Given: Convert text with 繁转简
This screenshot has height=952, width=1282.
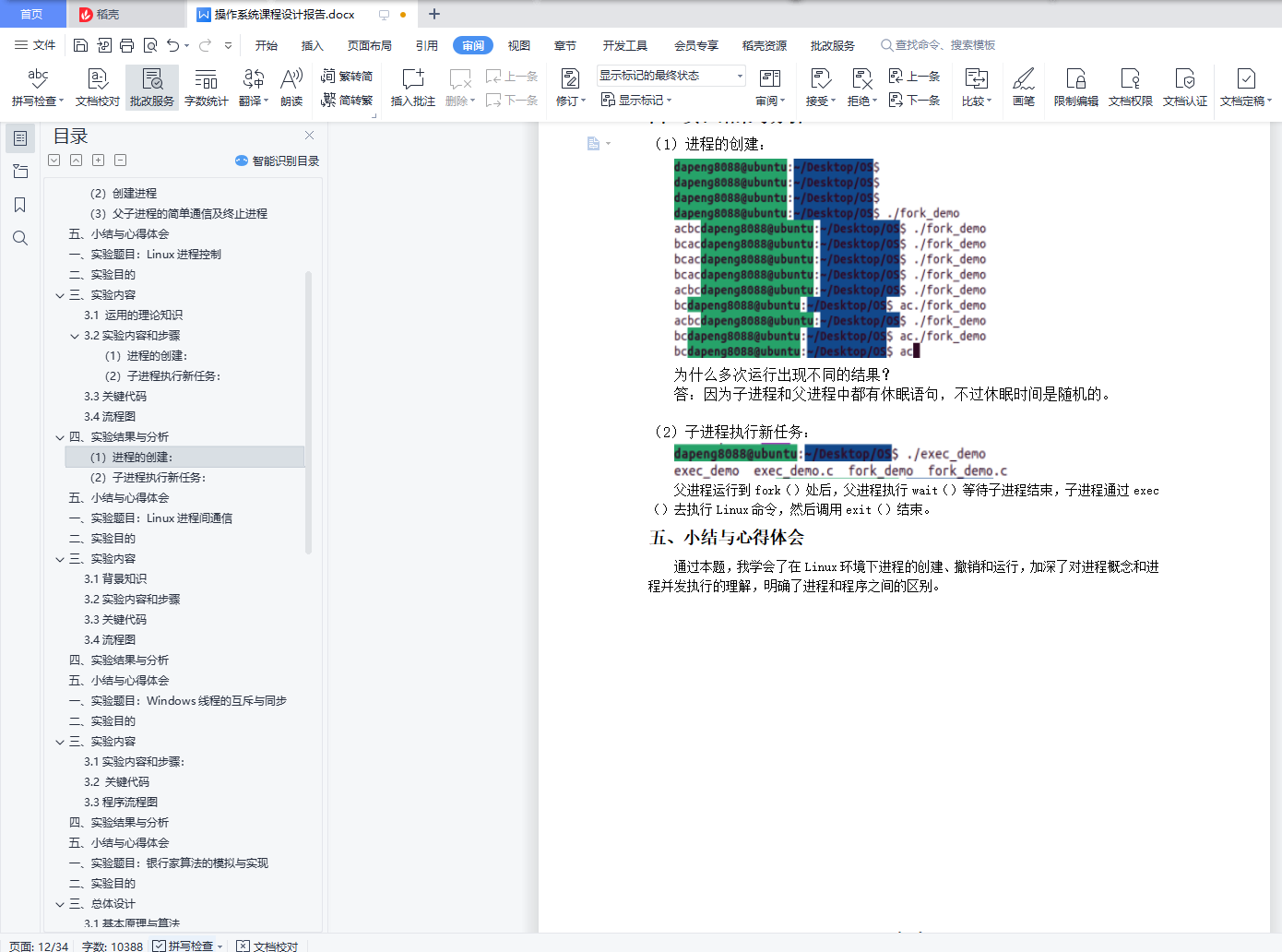Looking at the screenshot, I should (347, 77).
